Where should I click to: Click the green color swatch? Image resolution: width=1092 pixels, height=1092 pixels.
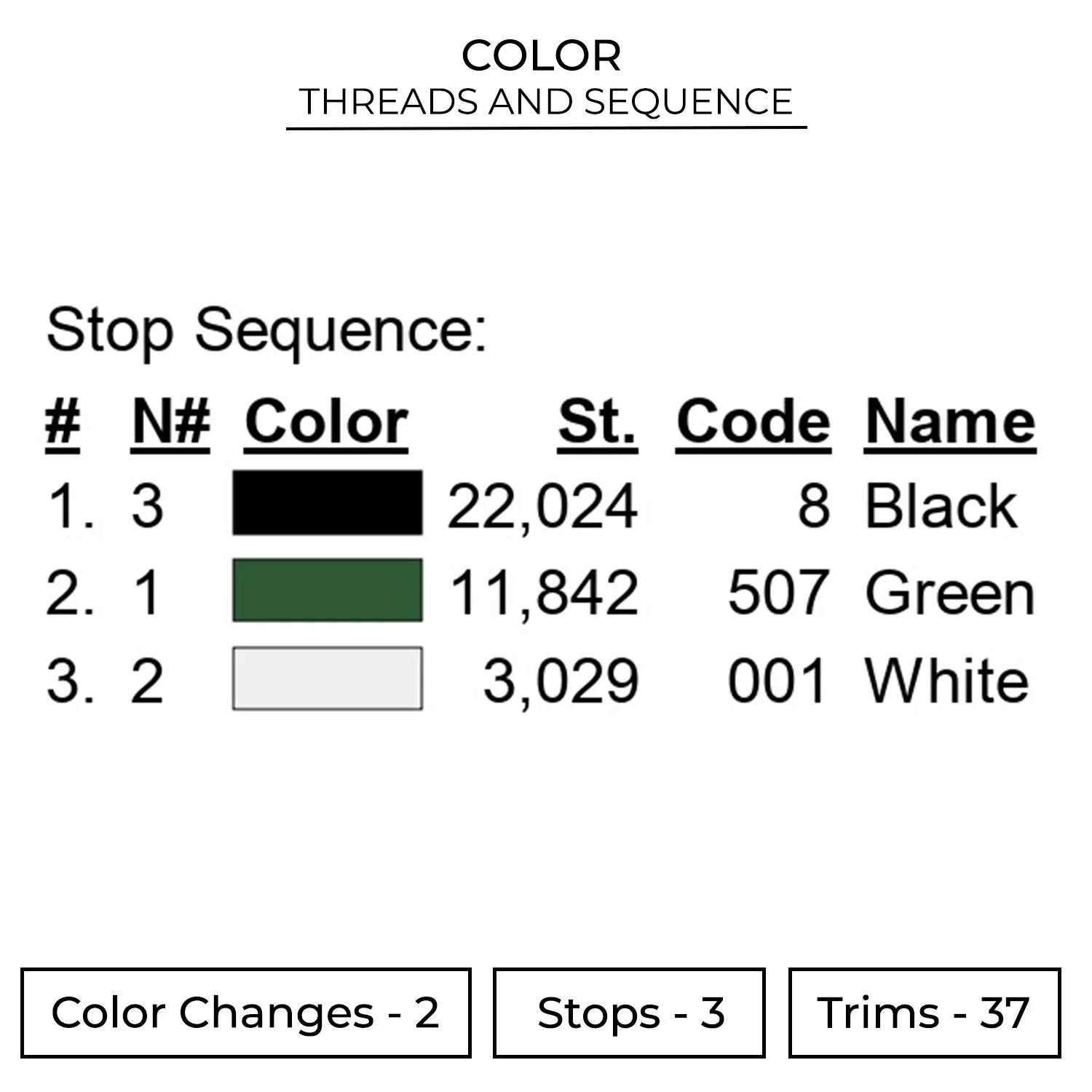327,590
